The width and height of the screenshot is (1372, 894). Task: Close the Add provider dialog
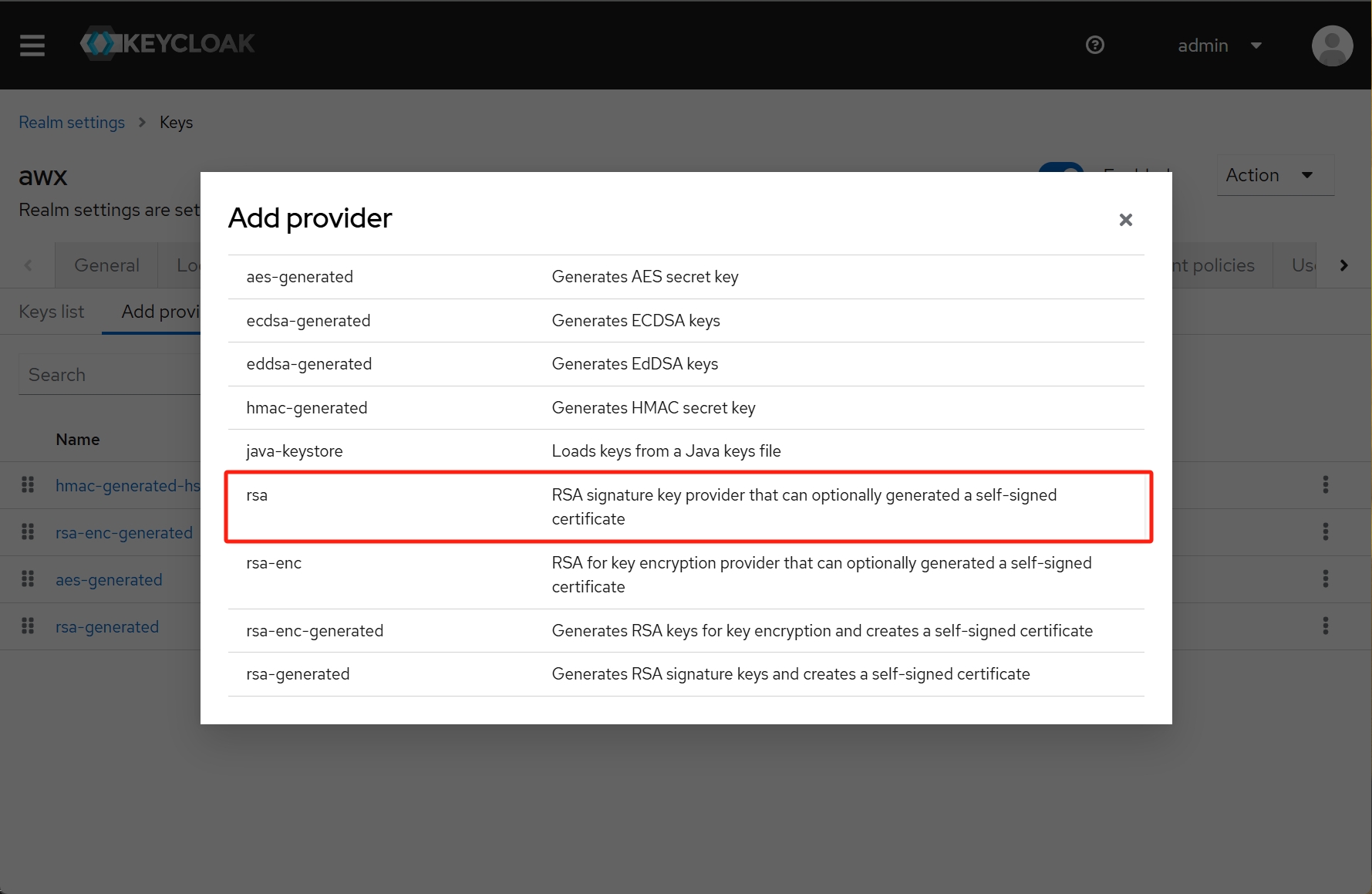coord(1125,220)
